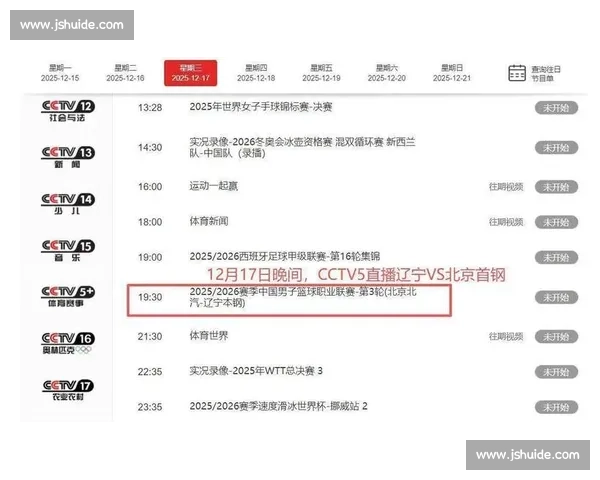Select the 西班牙足球甲级联赛-第16轮集锦 program
The height and width of the screenshot is (480, 600).
[x=285, y=256]
